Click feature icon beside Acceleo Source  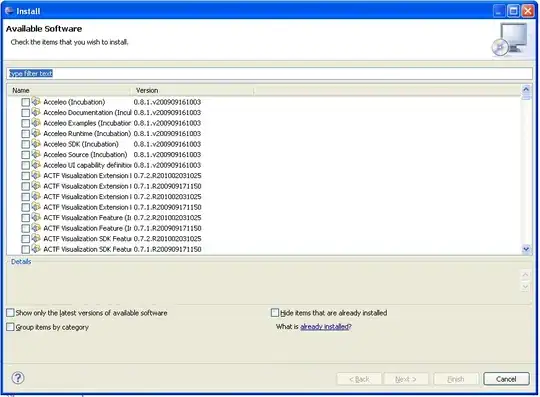coord(36,154)
